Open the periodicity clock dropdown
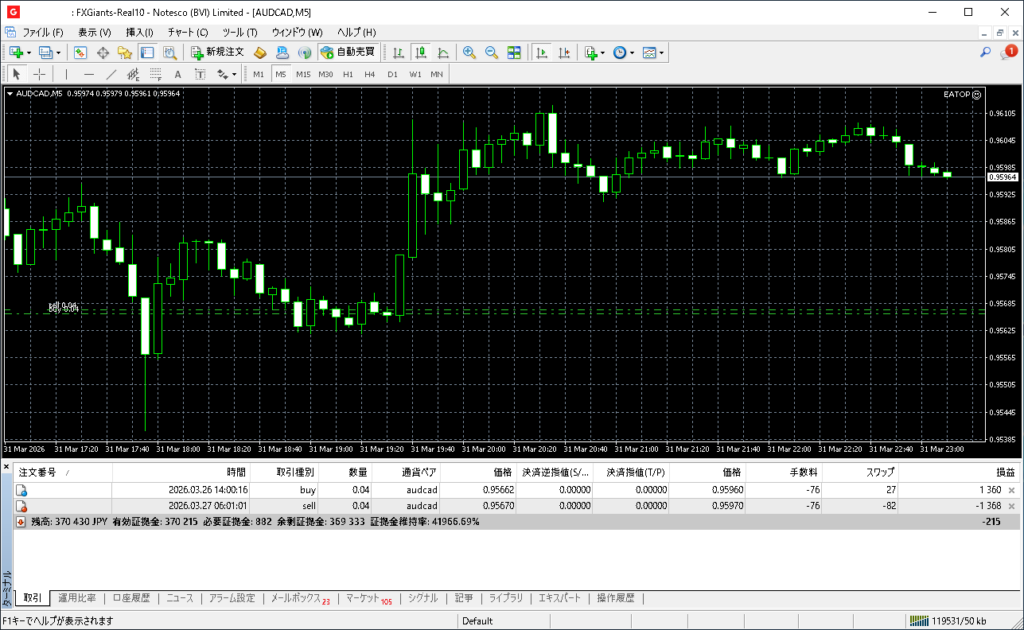The height and width of the screenshot is (630, 1024). click(x=622, y=52)
